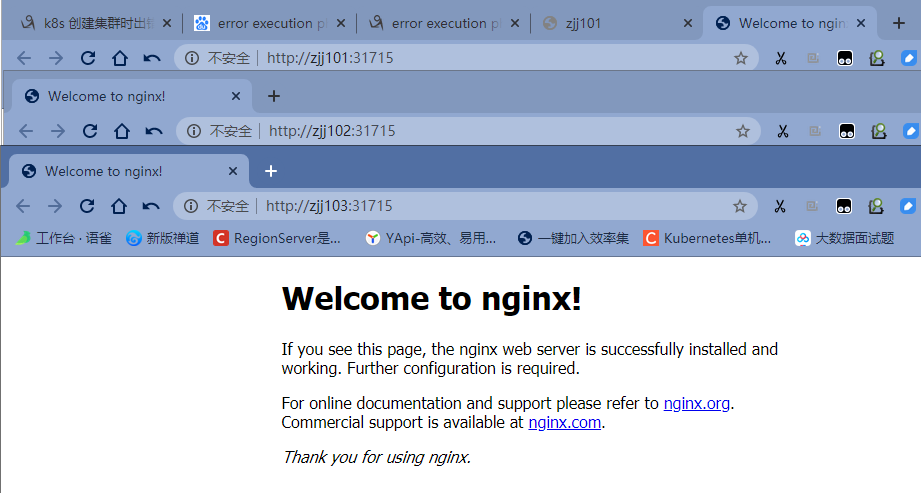The height and width of the screenshot is (493, 921).
Task: Bookmark the zjj101:31715 page with star
Action: (x=741, y=58)
